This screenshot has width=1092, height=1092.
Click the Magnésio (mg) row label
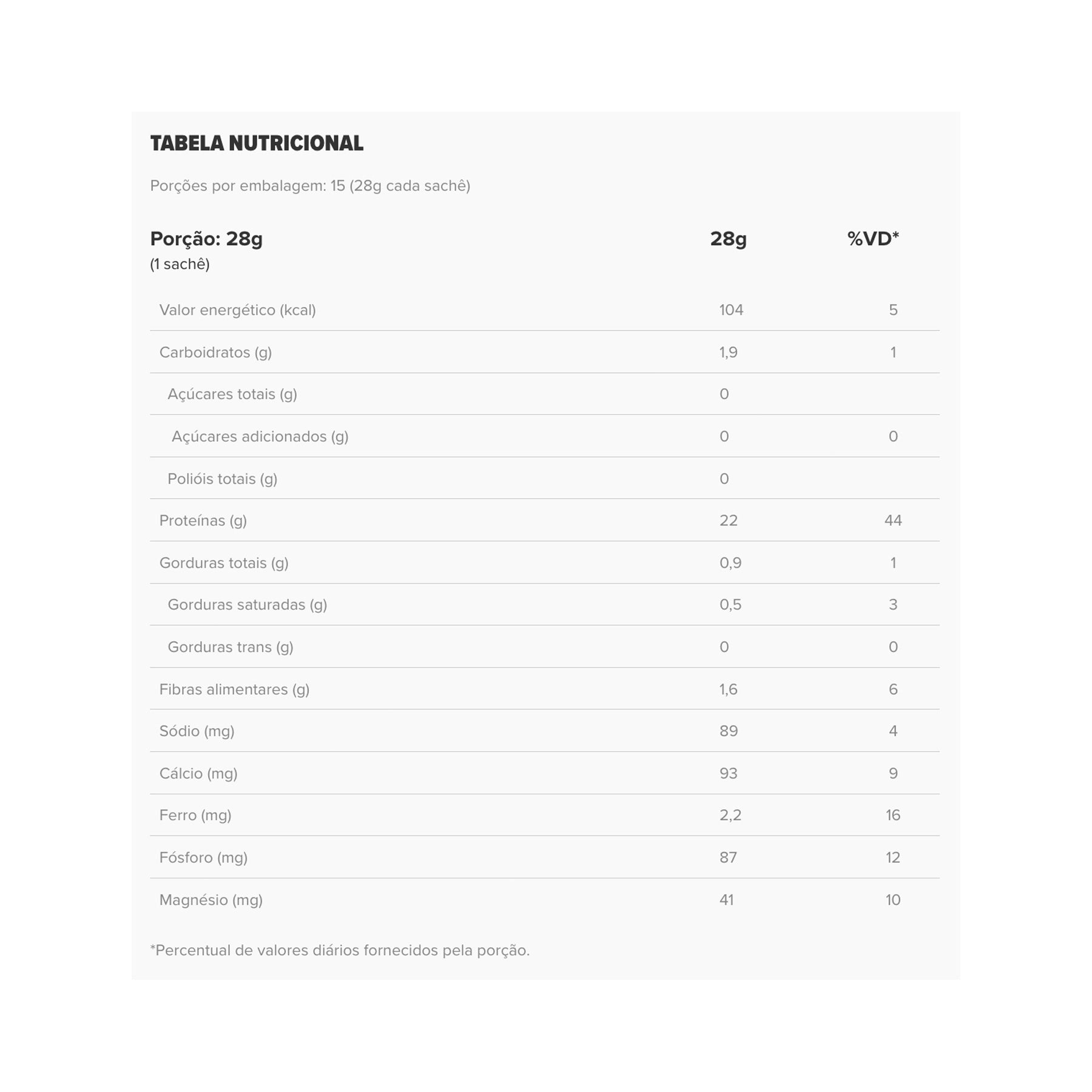click(211, 900)
